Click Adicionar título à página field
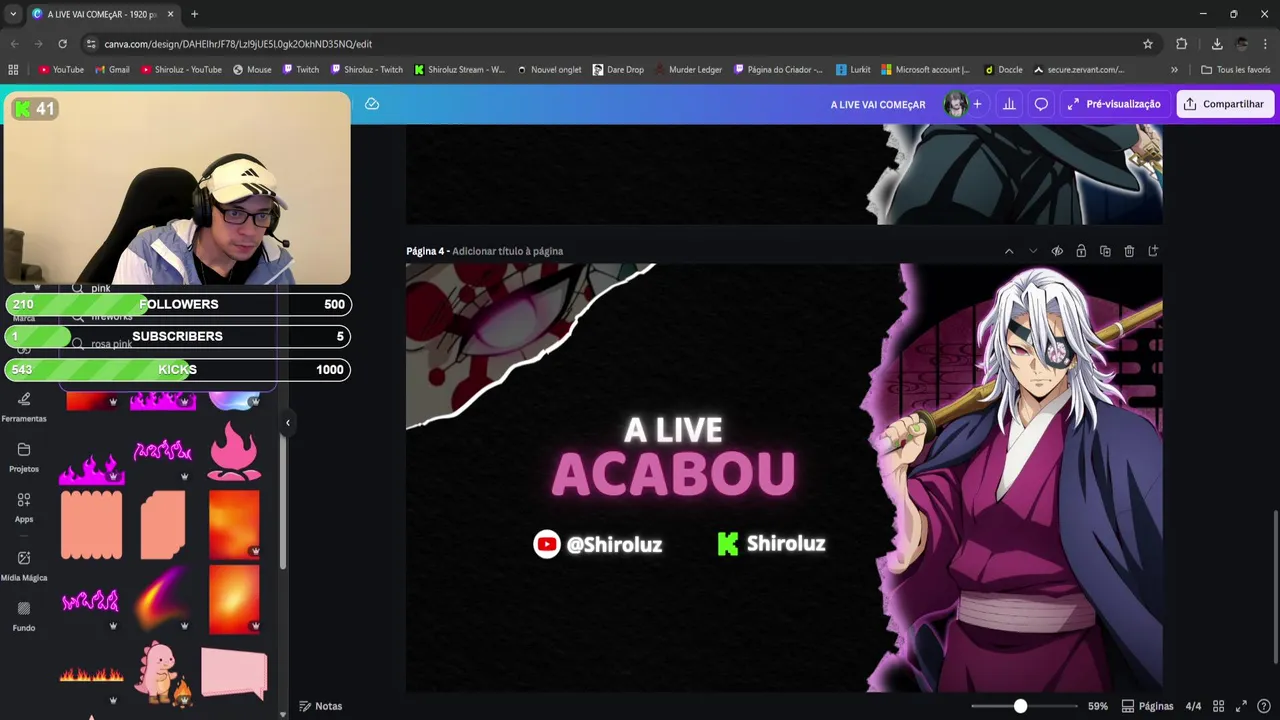The image size is (1280, 720). (507, 251)
